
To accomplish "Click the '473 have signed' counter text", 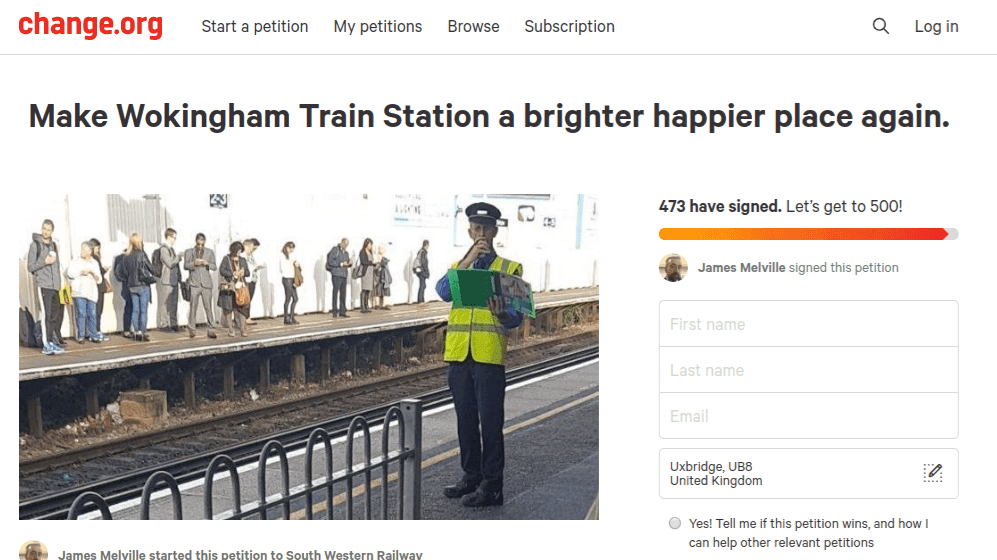I will pyautogui.click(x=720, y=206).
